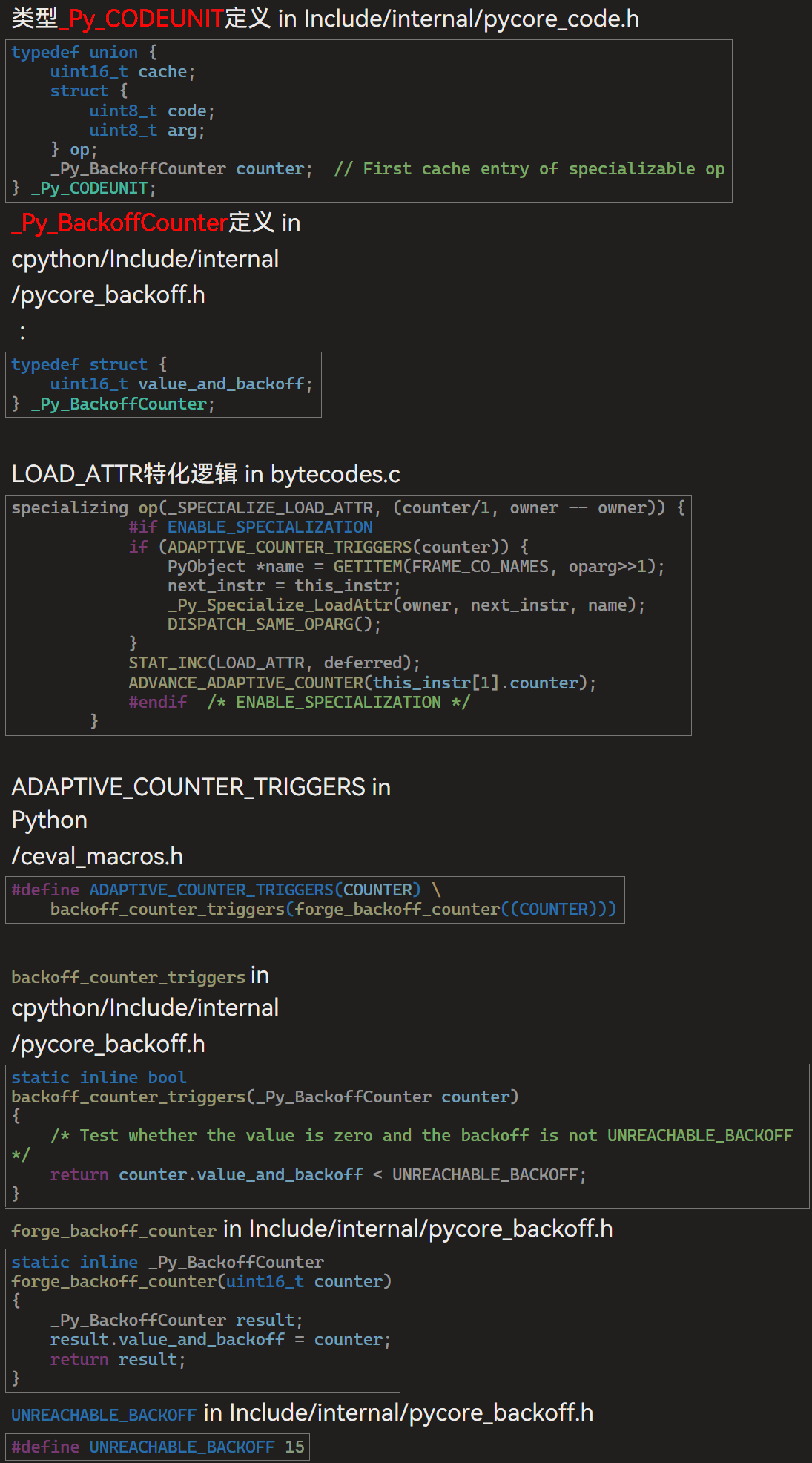Click the 'LOAD_ATTR特化逻辑 in bytecodes.c' heading
The image size is (812, 1463).
pos(205,474)
